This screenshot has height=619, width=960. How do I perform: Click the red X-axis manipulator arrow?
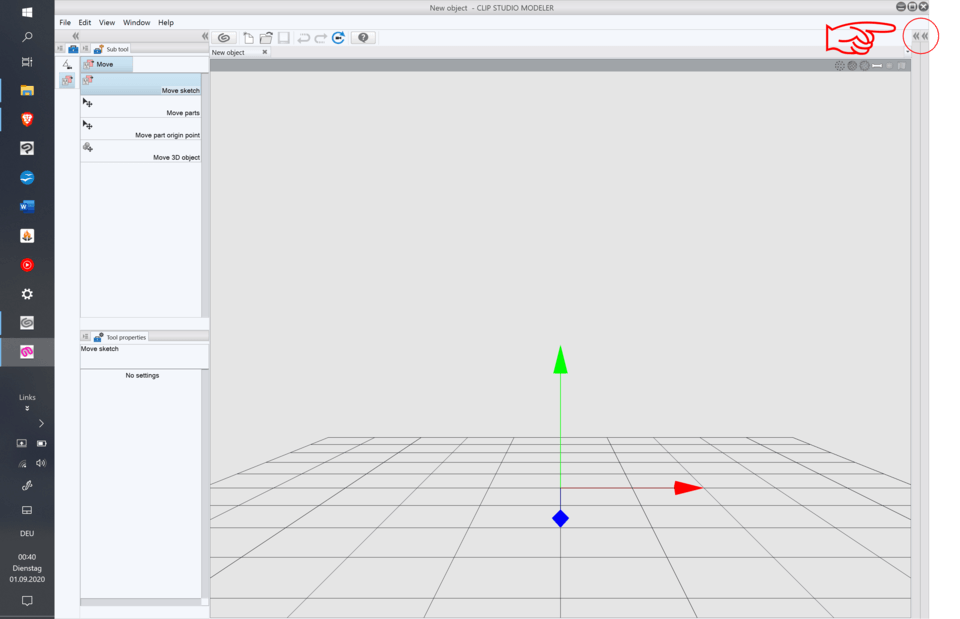[688, 488]
